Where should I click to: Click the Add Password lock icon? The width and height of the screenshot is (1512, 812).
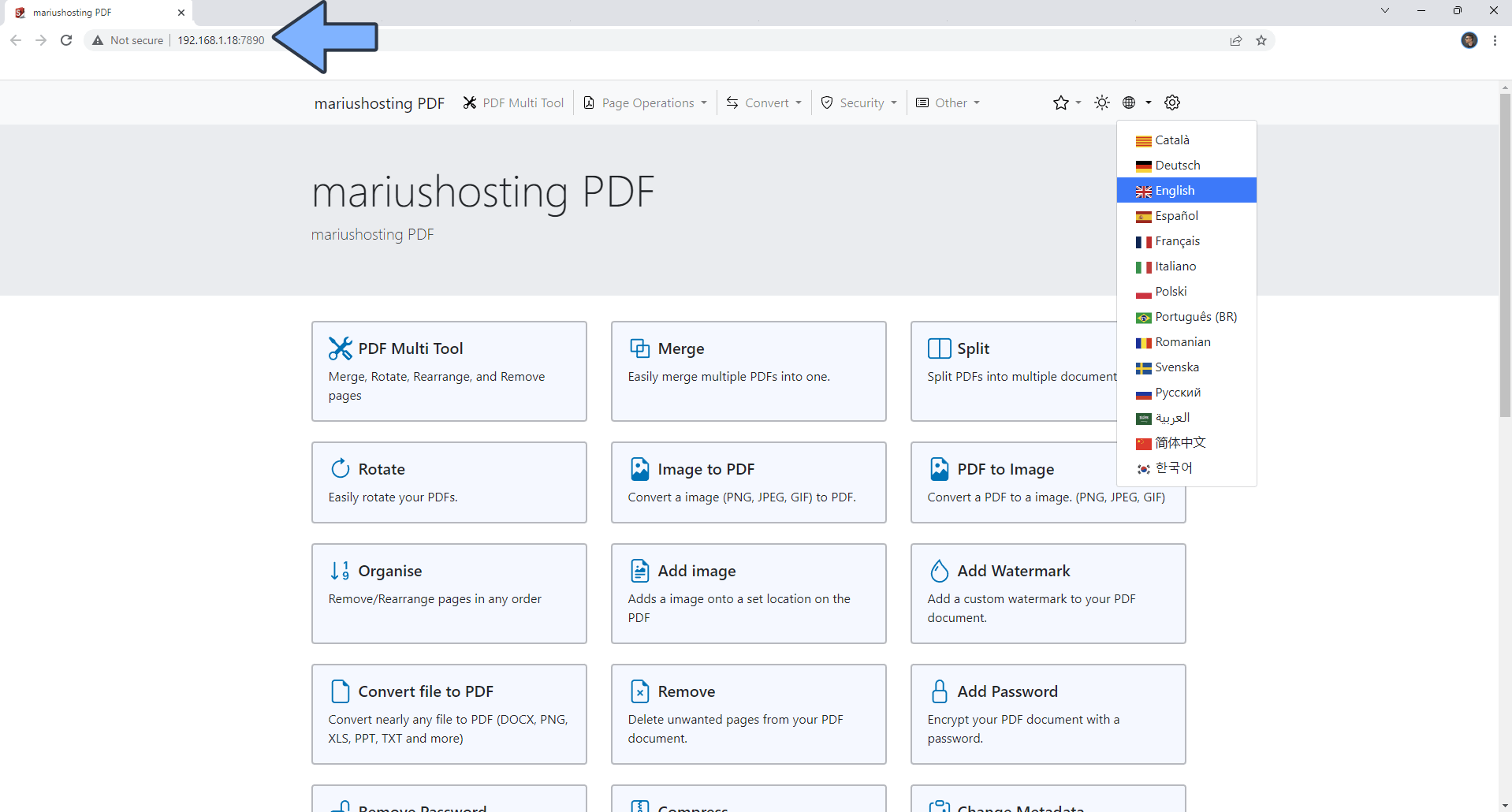939,691
